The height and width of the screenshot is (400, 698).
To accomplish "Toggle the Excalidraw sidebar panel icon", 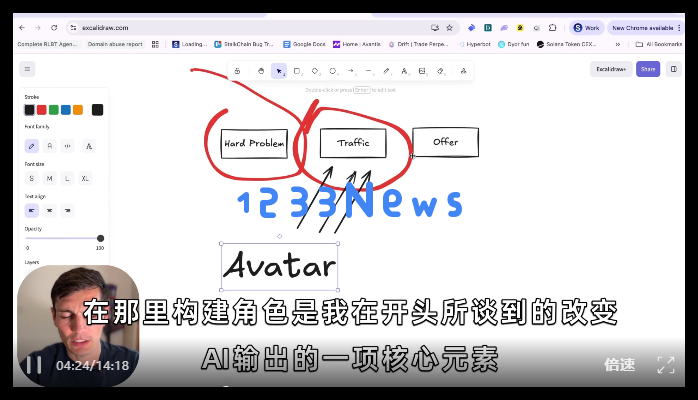I will coord(674,69).
